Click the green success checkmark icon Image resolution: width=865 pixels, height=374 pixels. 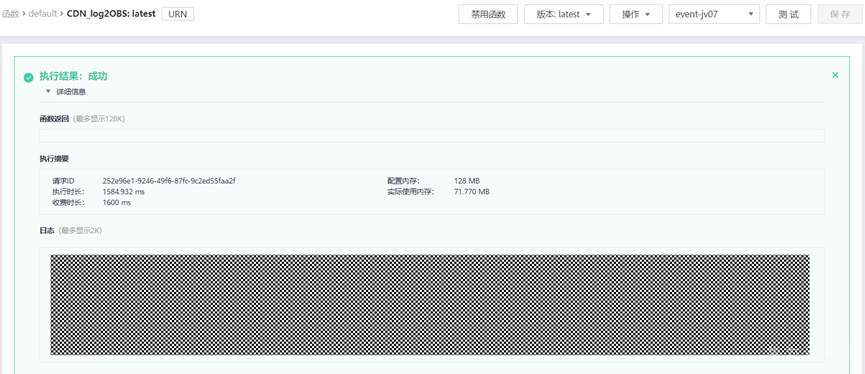pyautogui.click(x=29, y=77)
